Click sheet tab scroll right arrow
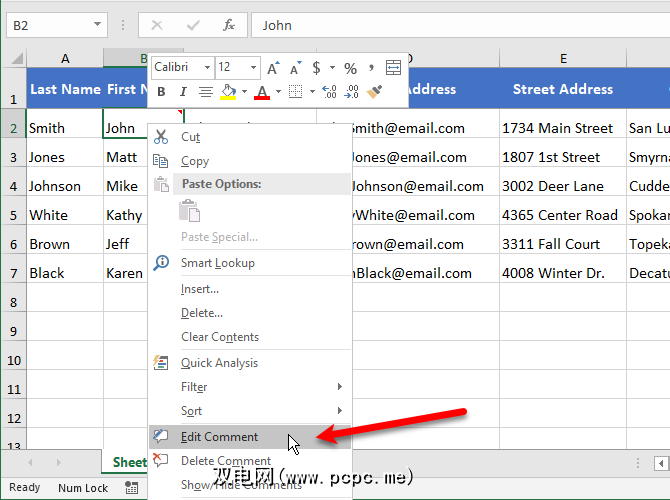The height and width of the screenshot is (500, 670). pyautogui.click(x=59, y=462)
